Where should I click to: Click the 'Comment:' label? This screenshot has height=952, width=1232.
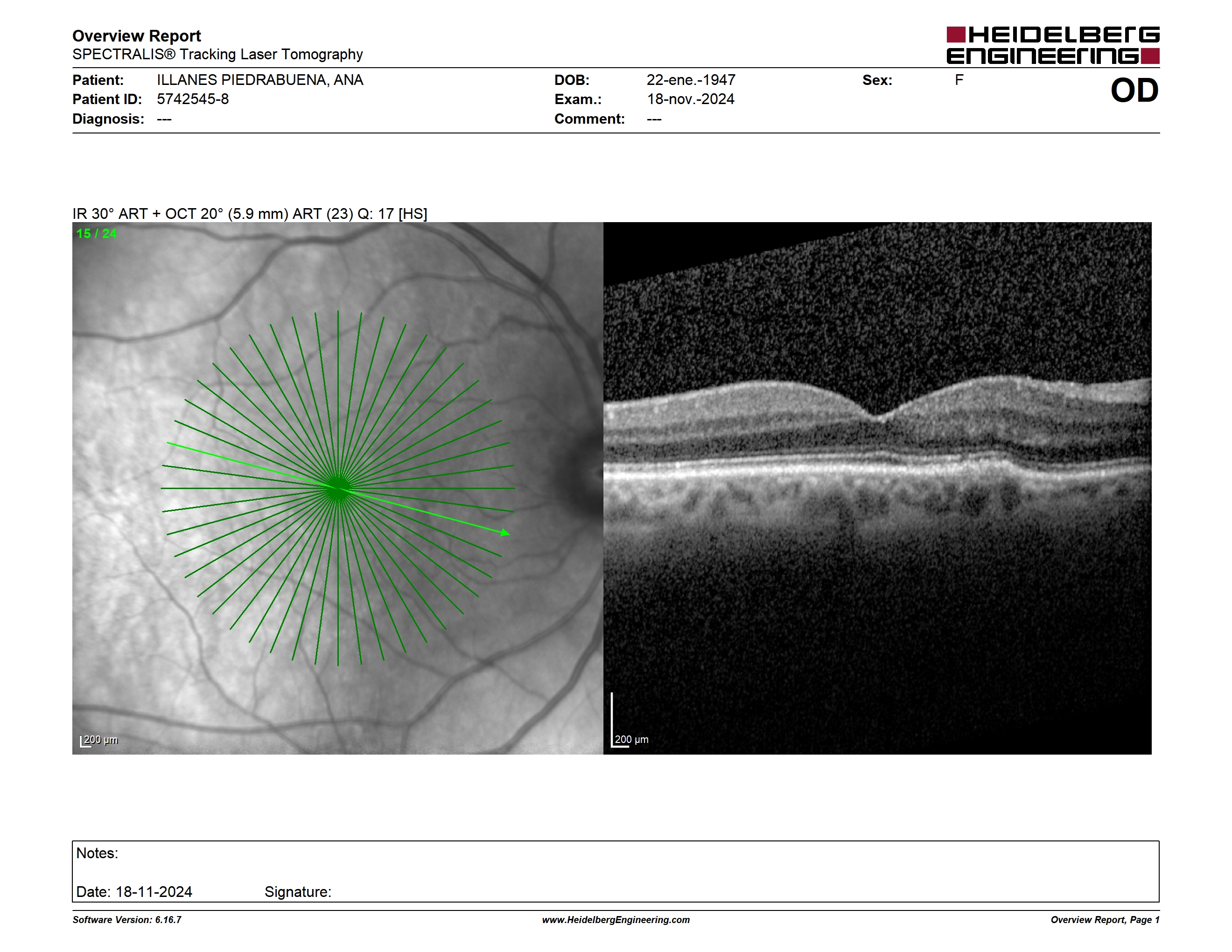tap(589, 119)
